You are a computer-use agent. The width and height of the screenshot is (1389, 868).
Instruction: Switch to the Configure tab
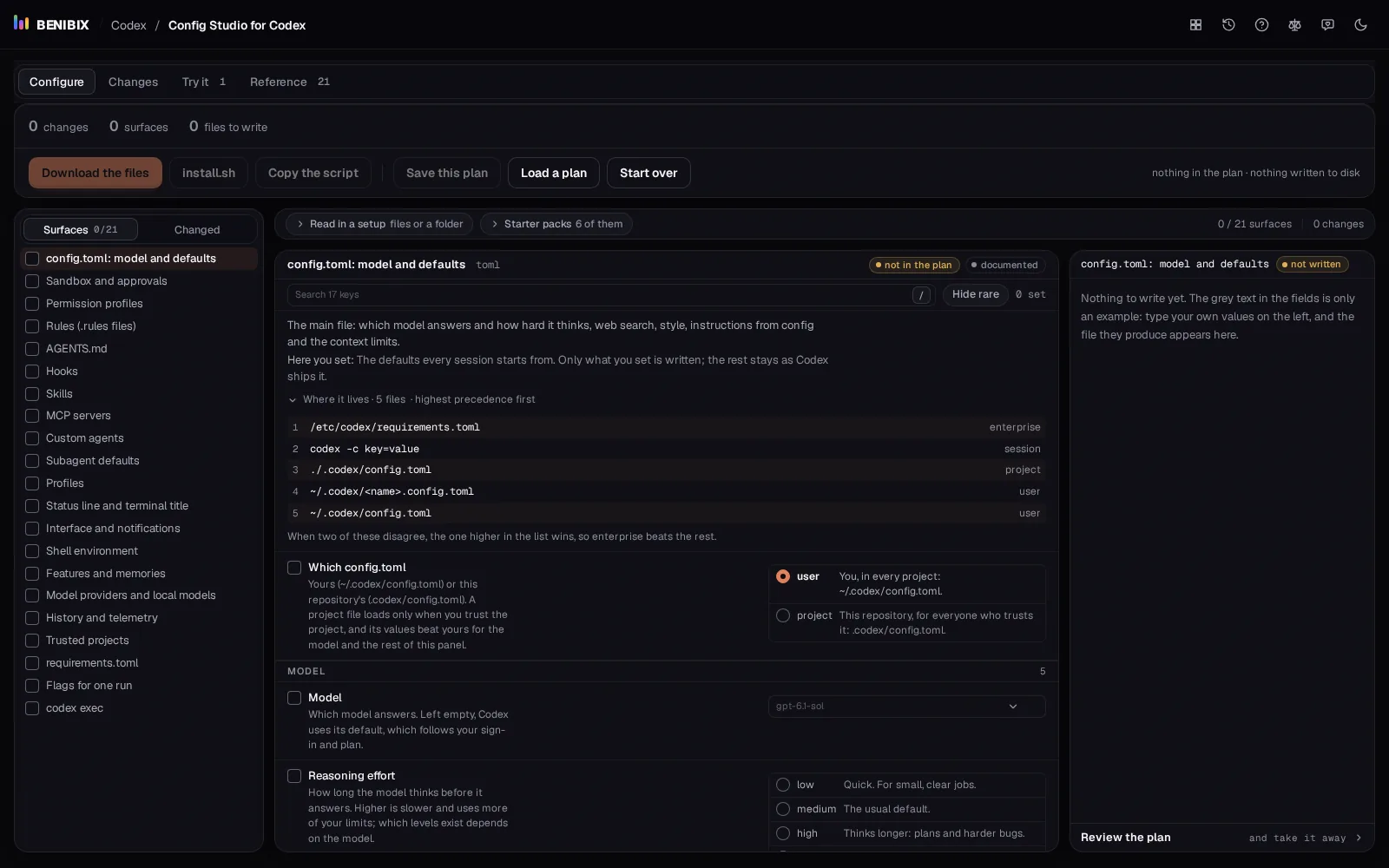56,82
